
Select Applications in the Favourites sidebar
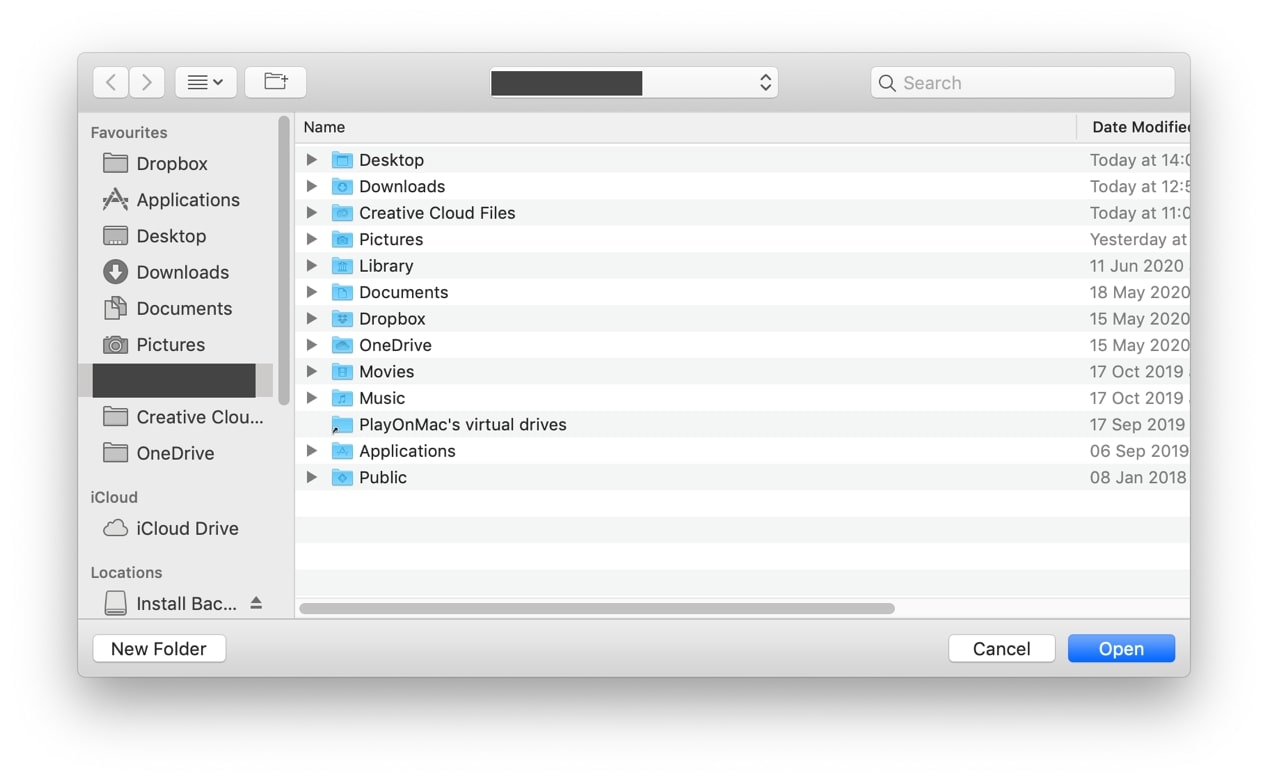pyautogui.click(x=187, y=199)
